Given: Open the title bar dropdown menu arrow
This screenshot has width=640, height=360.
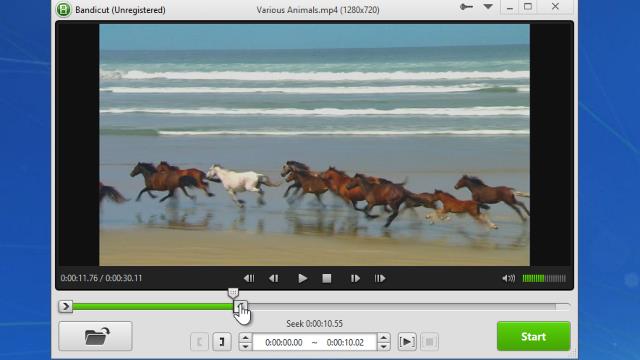Looking at the screenshot, I should pyautogui.click(x=488, y=7).
